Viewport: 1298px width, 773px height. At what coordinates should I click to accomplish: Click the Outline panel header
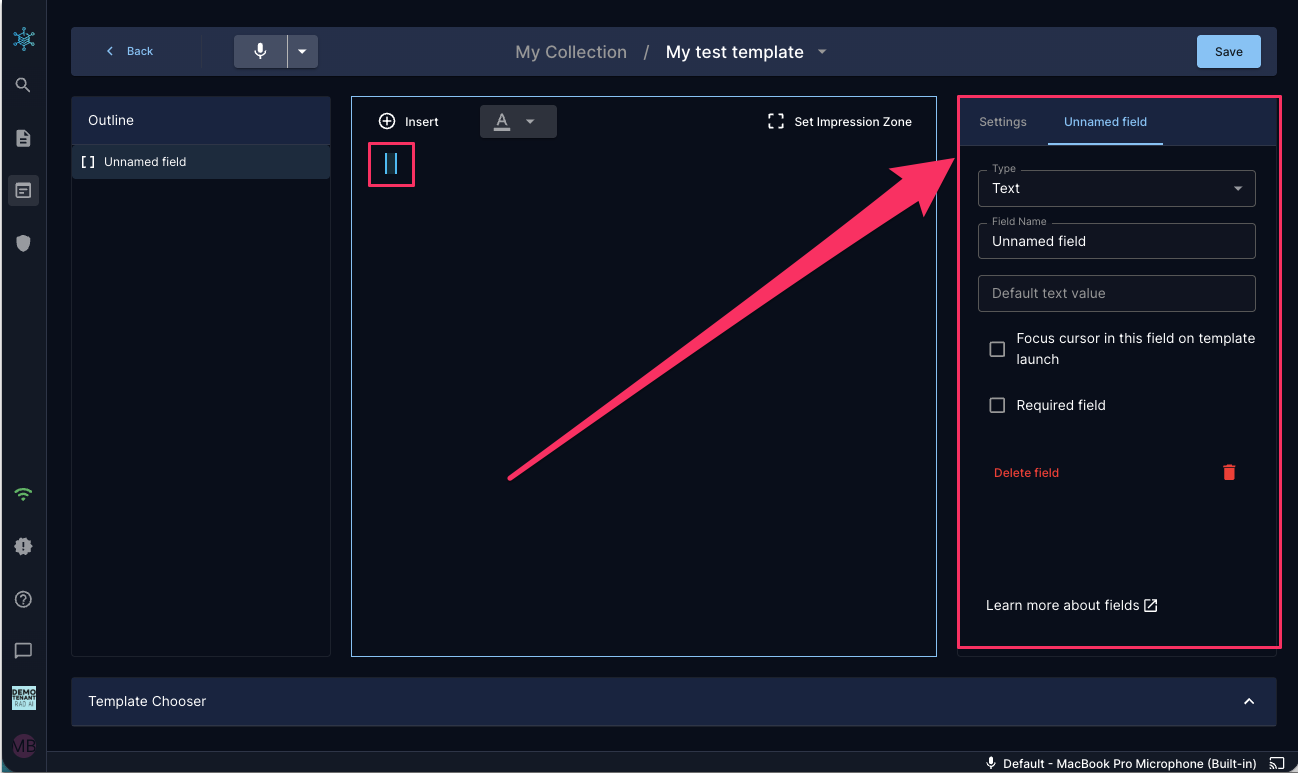click(x=201, y=120)
